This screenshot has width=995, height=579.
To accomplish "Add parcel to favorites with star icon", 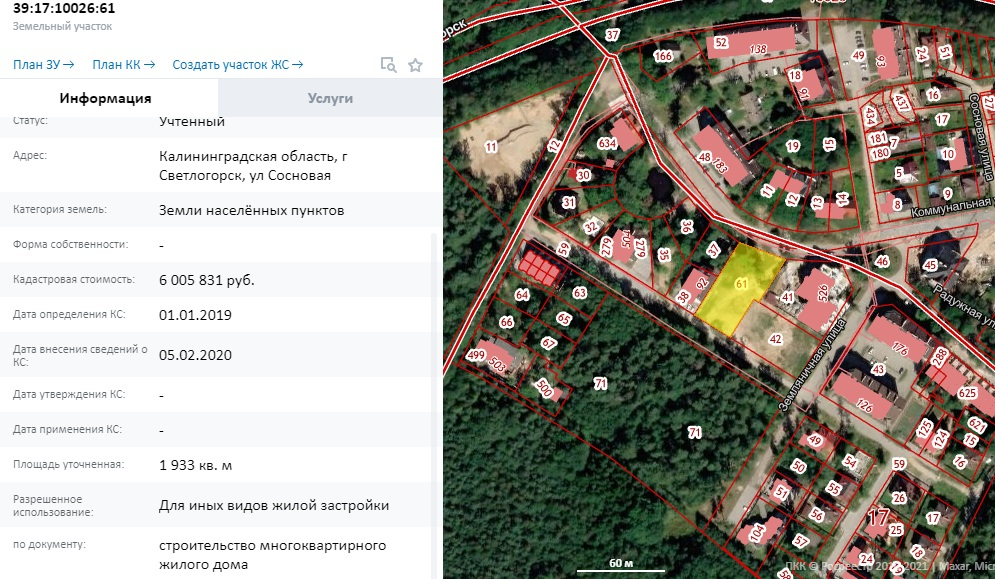I will click(415, 65).
